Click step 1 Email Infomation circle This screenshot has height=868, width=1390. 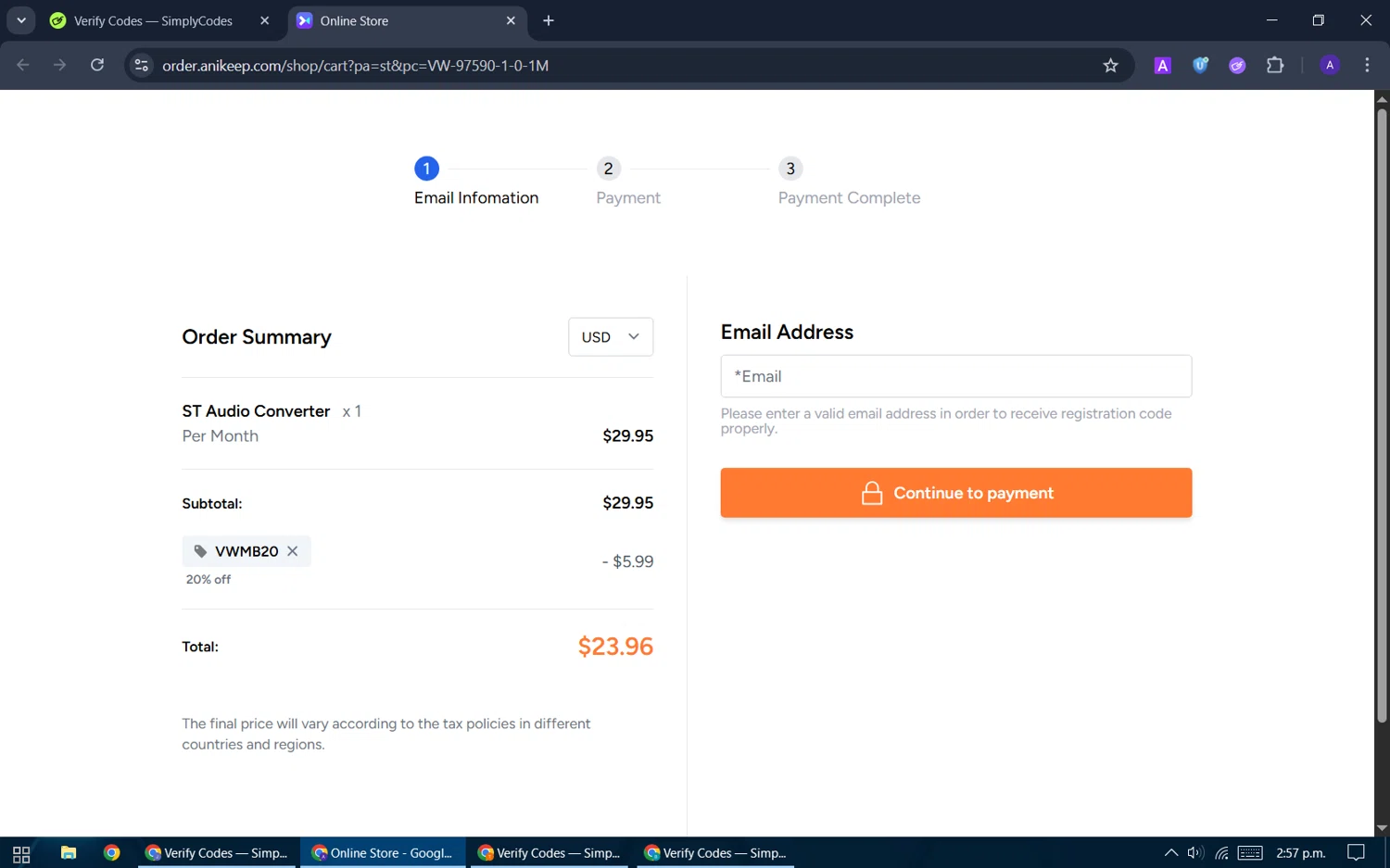426,169
